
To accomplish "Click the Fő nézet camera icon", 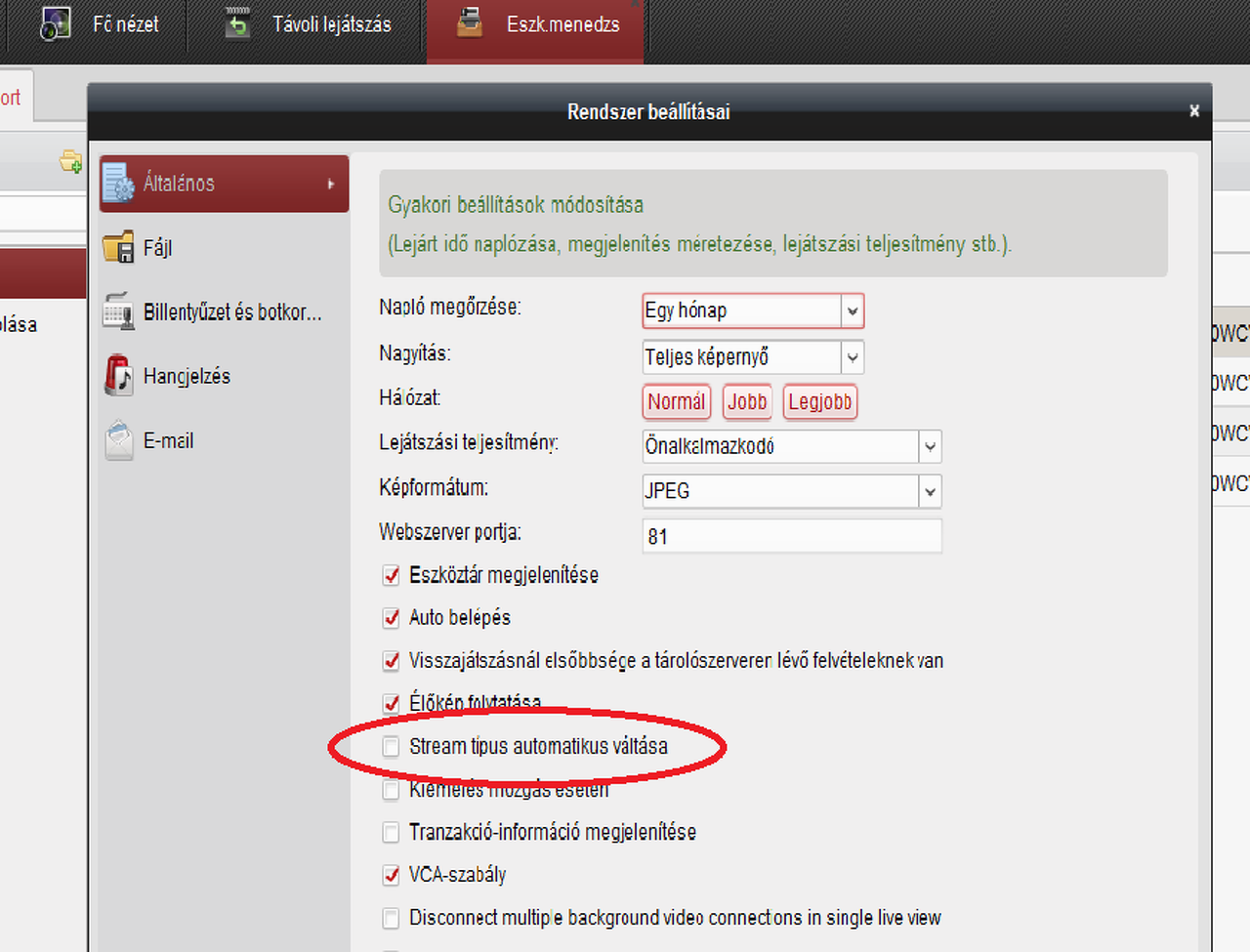I will click(x=55, y=23).
